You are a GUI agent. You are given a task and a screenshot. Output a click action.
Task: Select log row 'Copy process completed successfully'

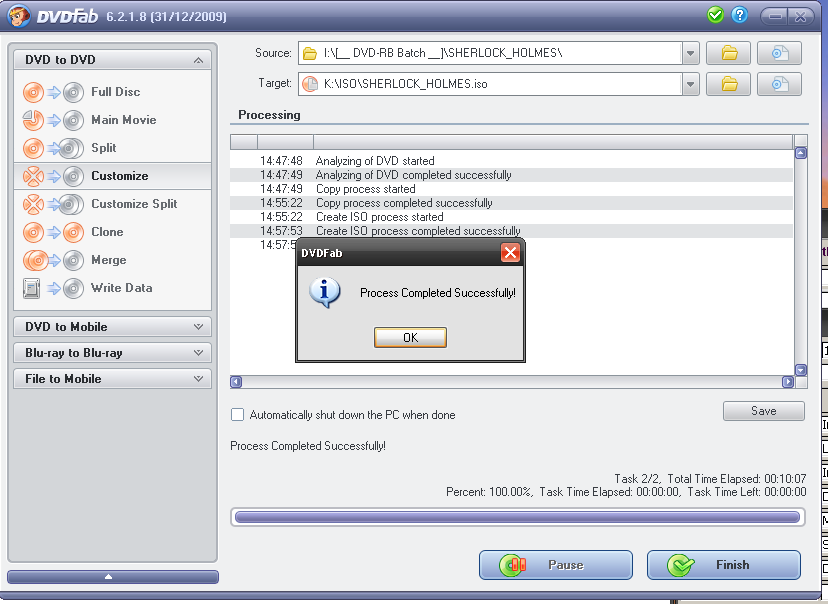tap(511, 203)
